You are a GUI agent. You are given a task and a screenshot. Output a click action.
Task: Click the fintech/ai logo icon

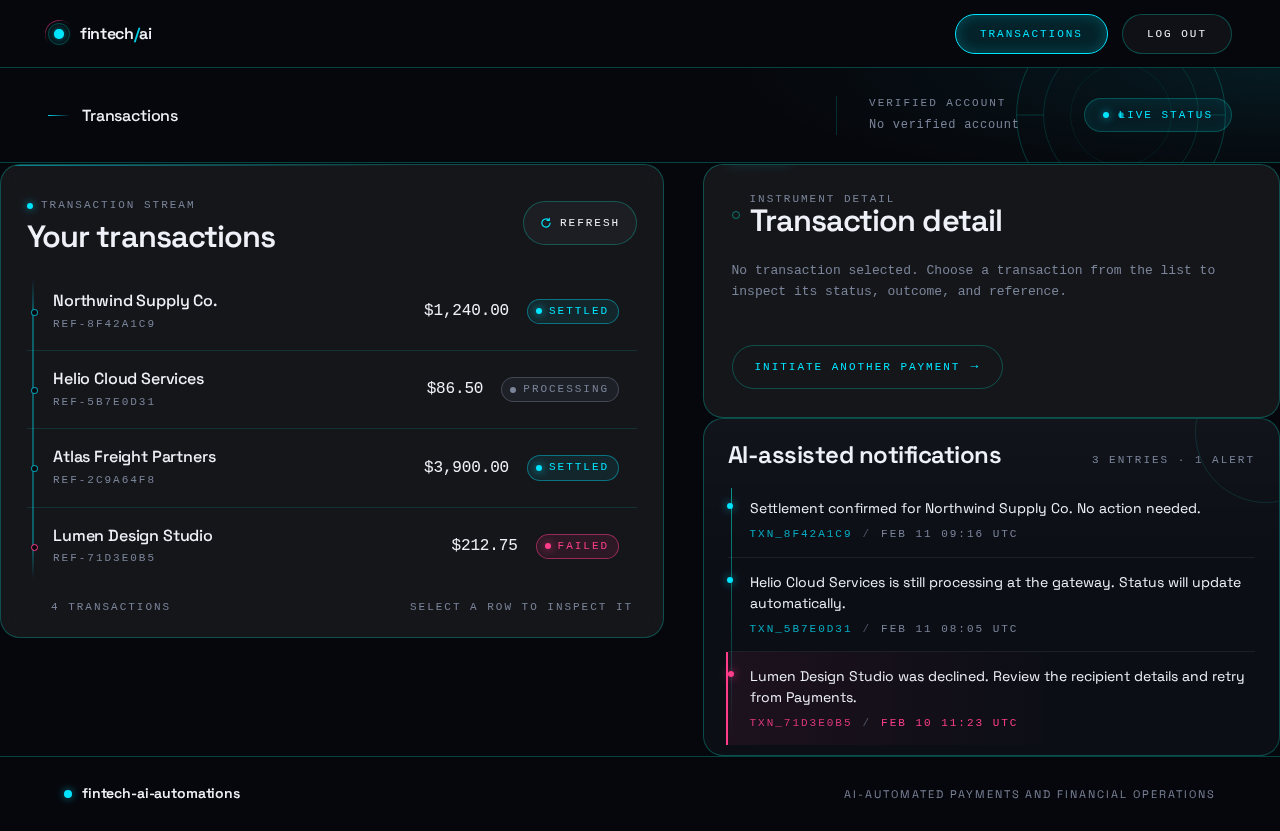point(58,34)
